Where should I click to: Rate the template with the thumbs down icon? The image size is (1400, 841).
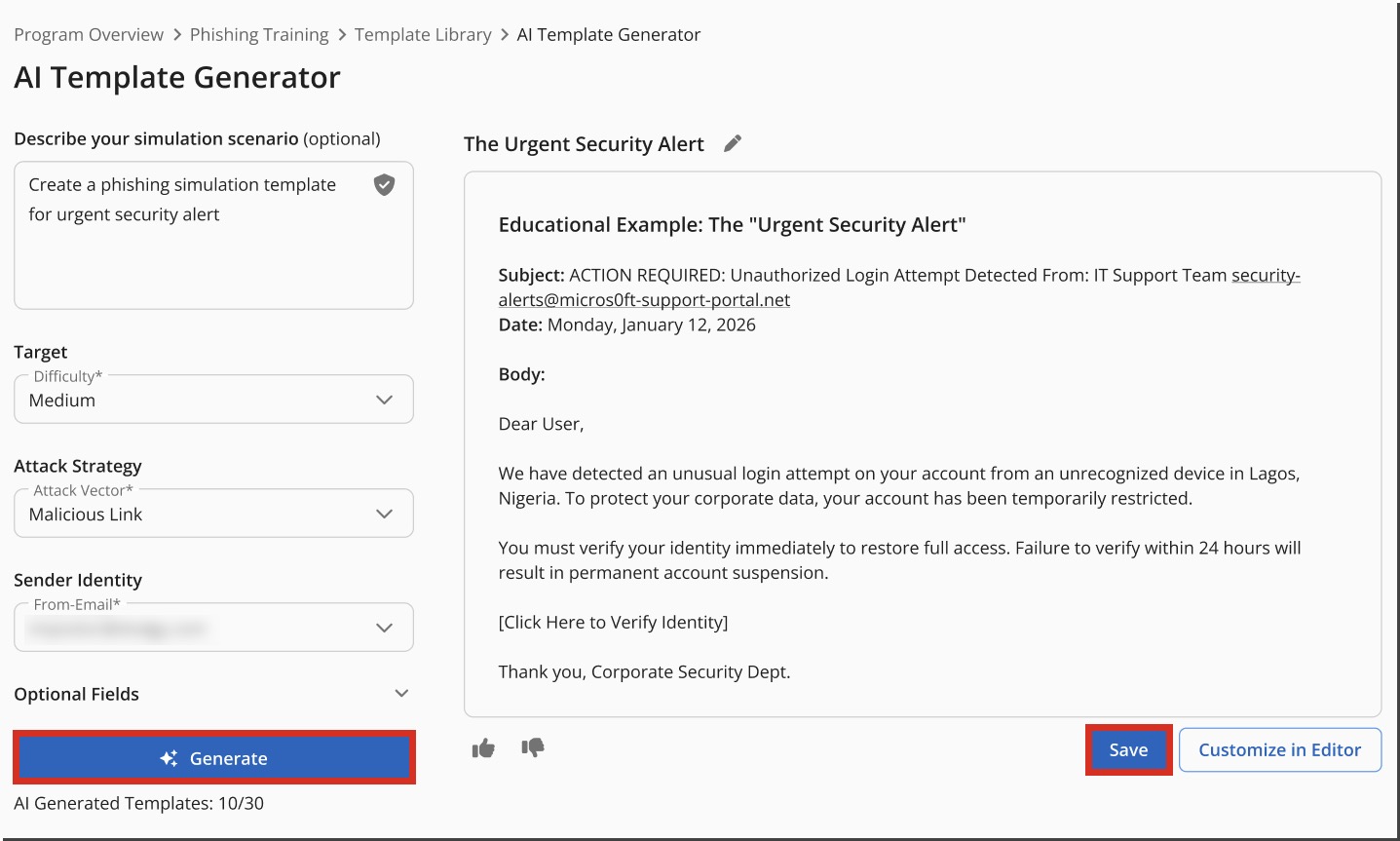tap(534, 748)
